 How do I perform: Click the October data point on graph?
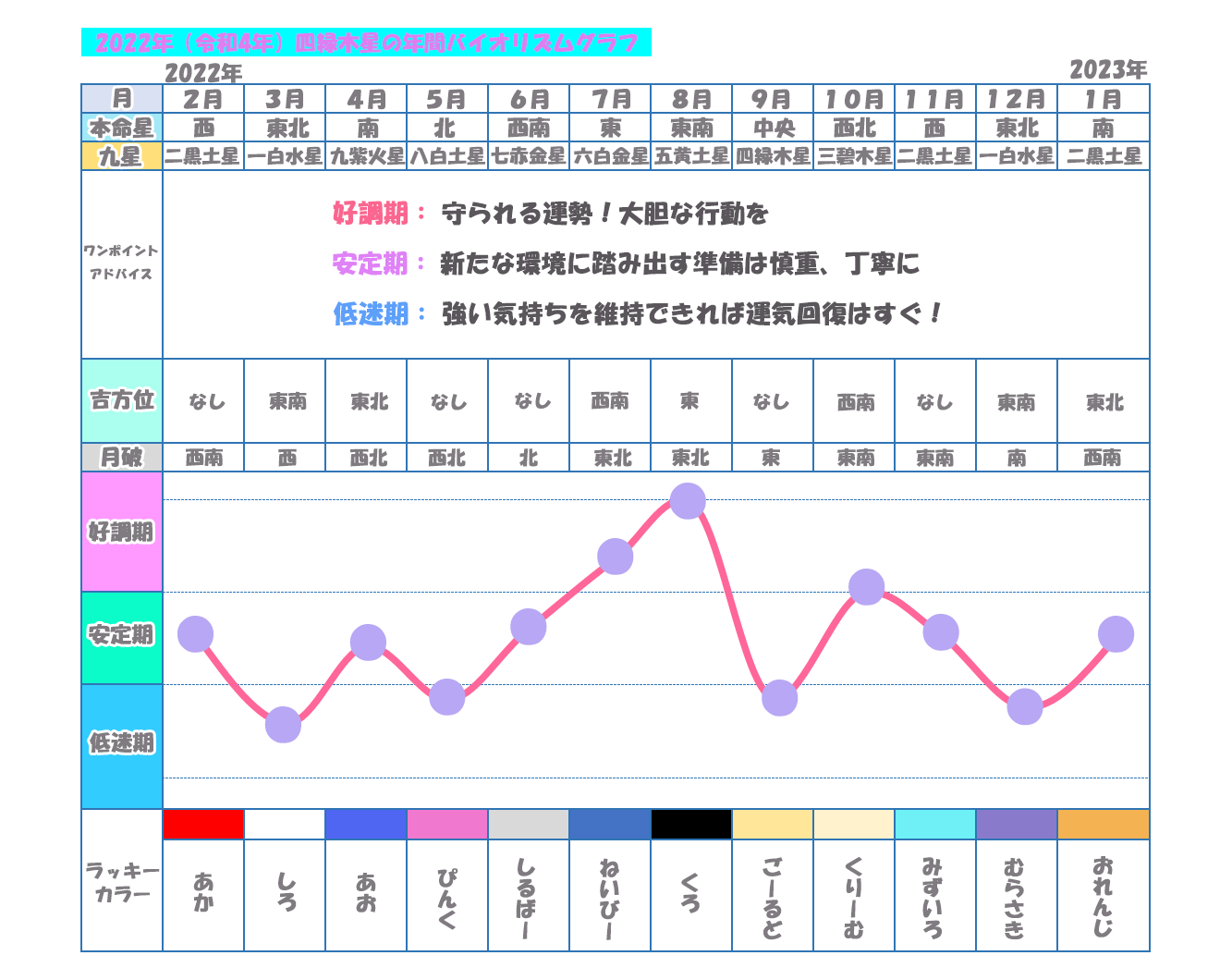click(866, 587)
